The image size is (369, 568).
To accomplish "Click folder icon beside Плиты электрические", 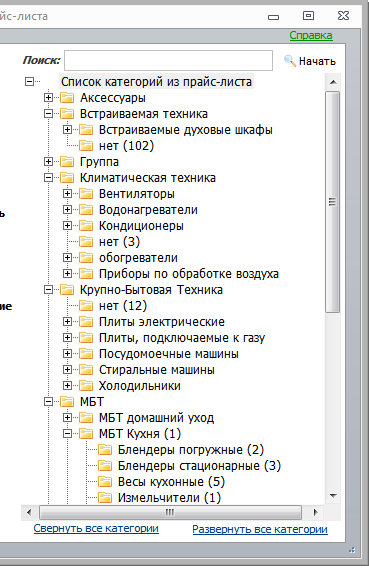I will point(86,322).
